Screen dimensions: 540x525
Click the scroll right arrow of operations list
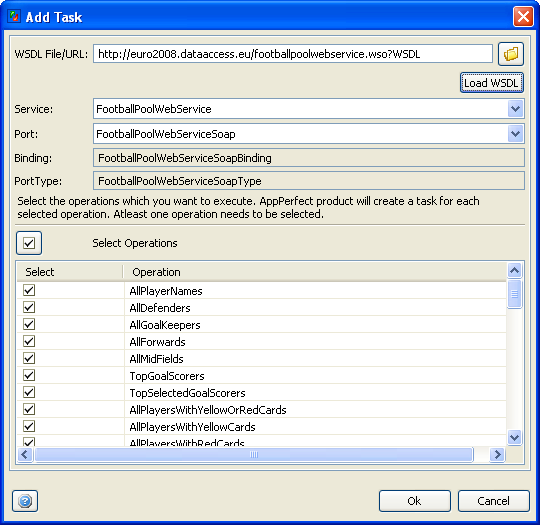pos(497,454)
